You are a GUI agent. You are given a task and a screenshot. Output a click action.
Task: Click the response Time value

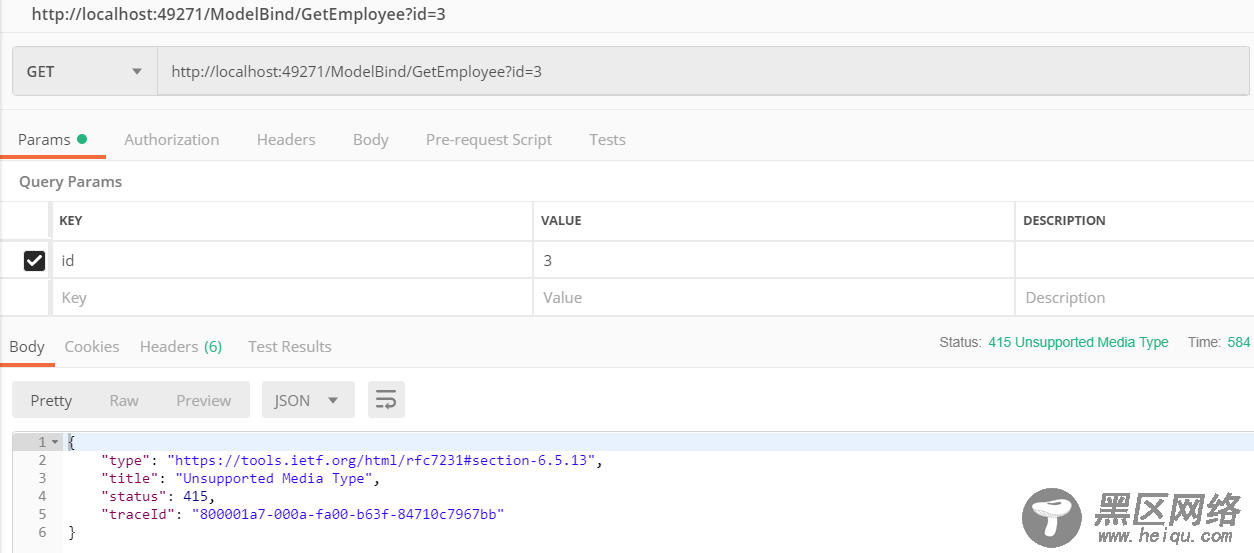(1239, 342)
